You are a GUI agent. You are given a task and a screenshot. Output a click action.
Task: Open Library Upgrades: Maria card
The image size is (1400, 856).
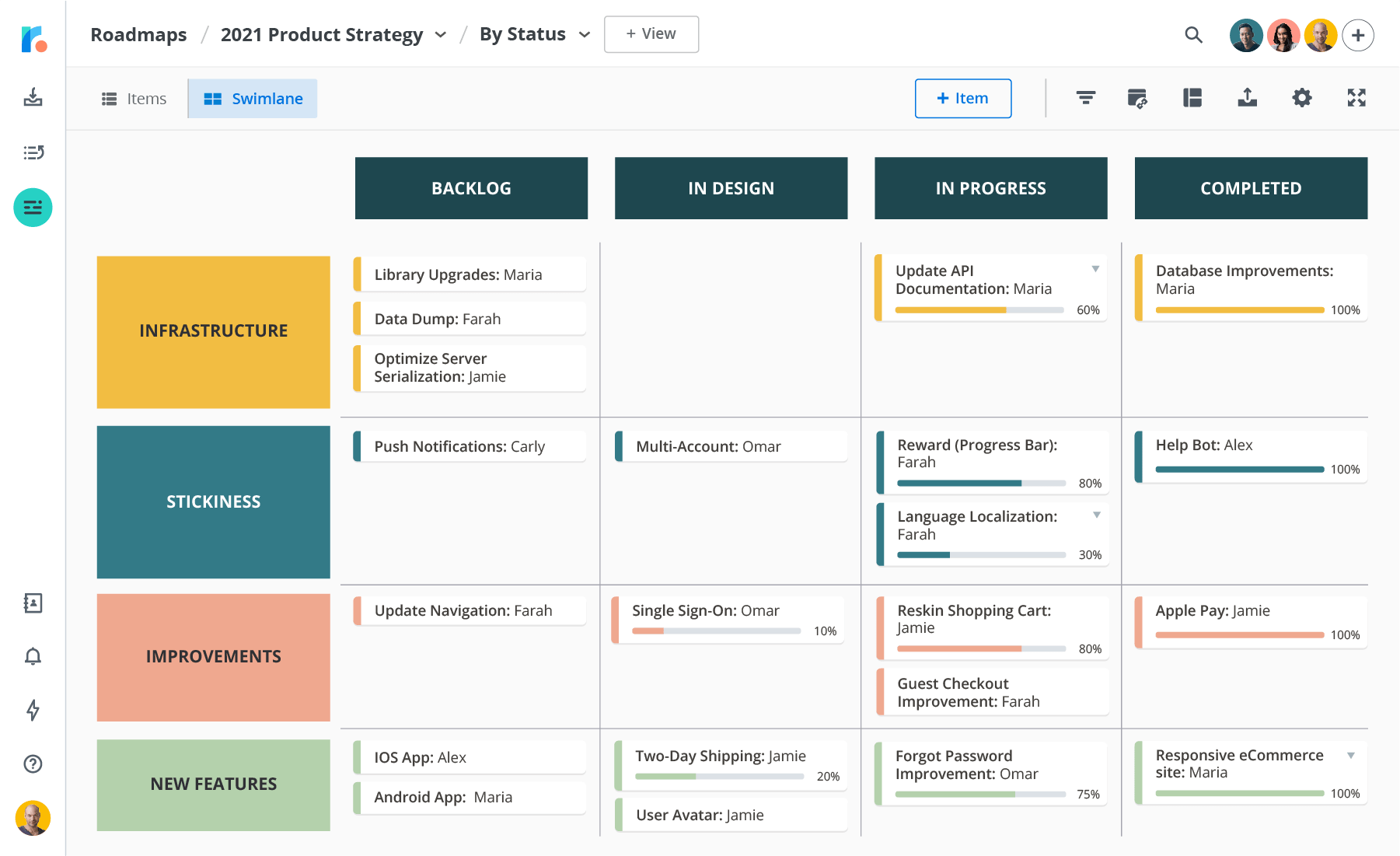(x=470, y=274)
